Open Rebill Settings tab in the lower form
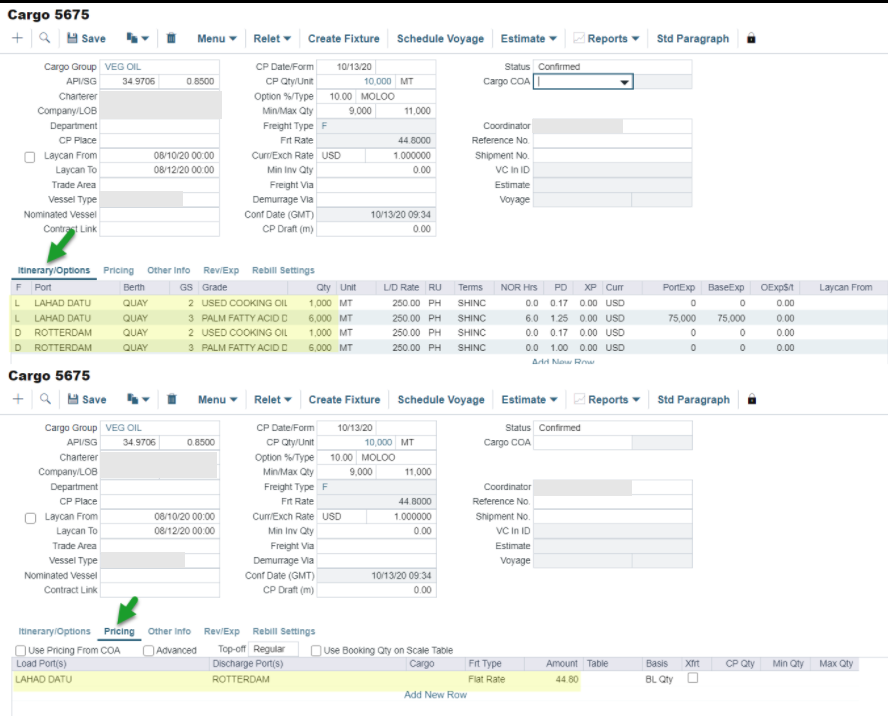This screenshot has height=716, width=888. pyautogui.click(x=283, y=631)
